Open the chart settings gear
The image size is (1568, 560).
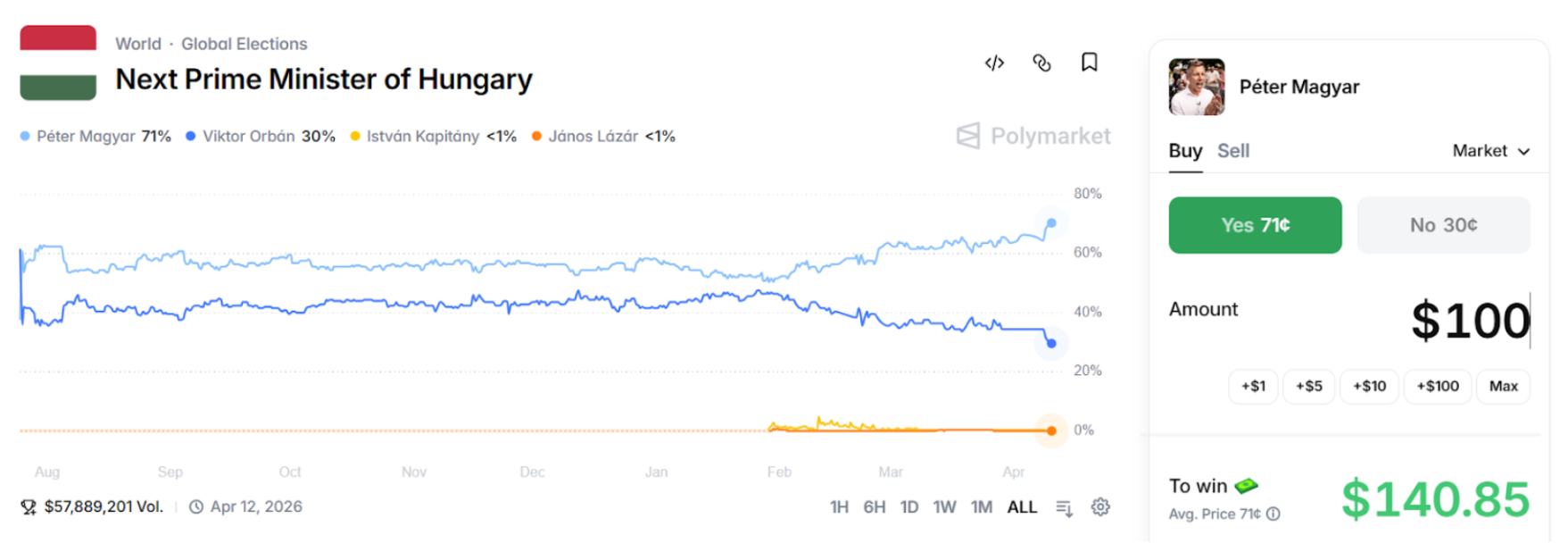1100,507
